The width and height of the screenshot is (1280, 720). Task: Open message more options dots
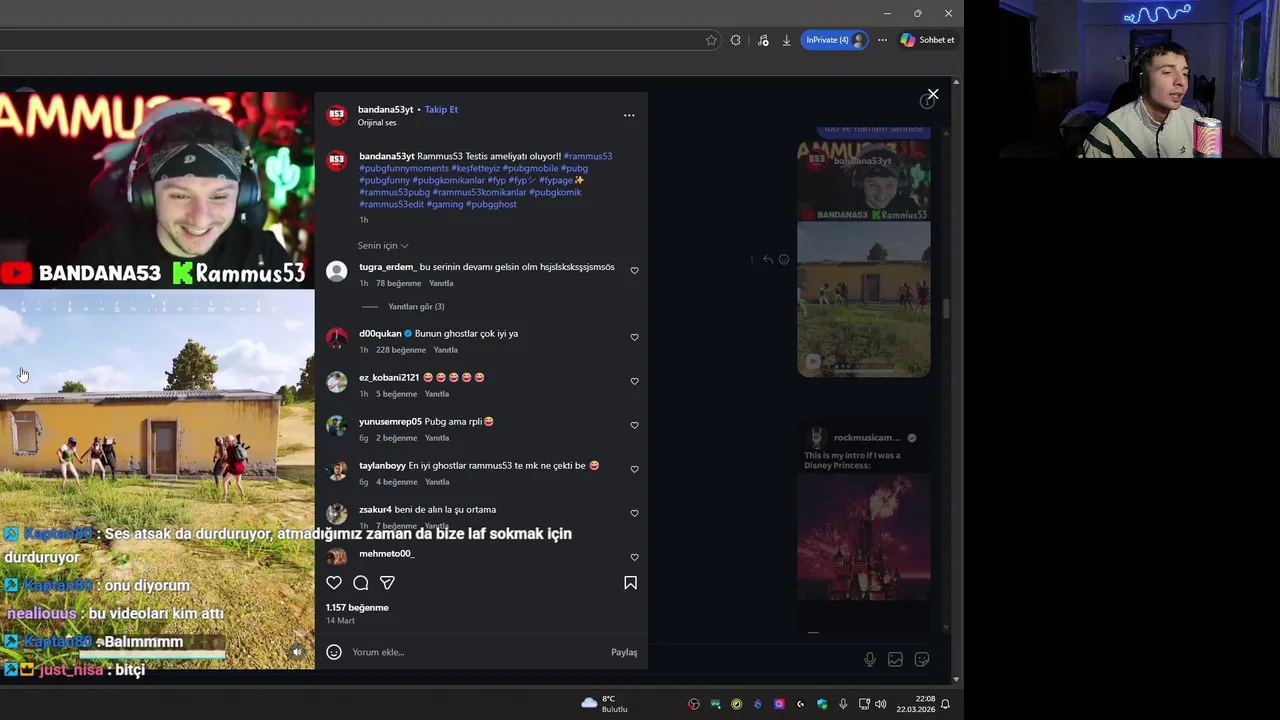point(752,259)
